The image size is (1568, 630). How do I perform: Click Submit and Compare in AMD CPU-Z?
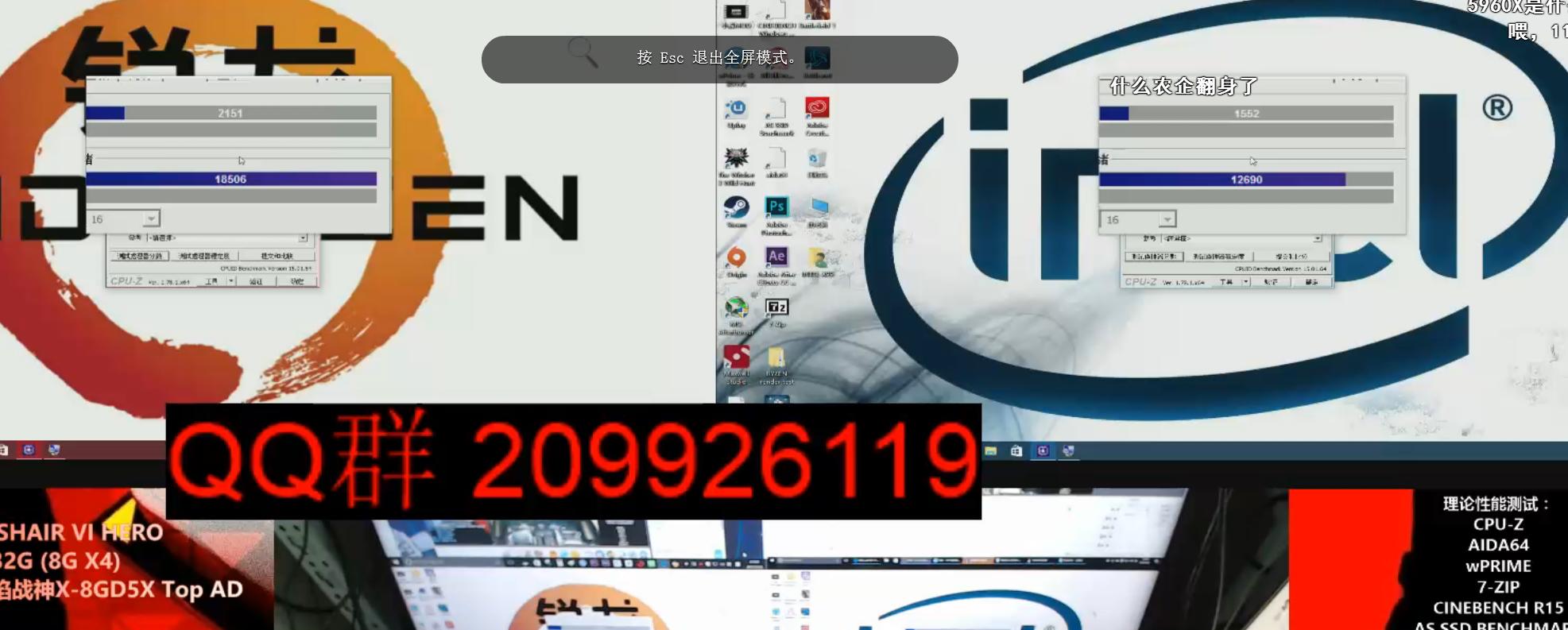[x=277, y=256]
